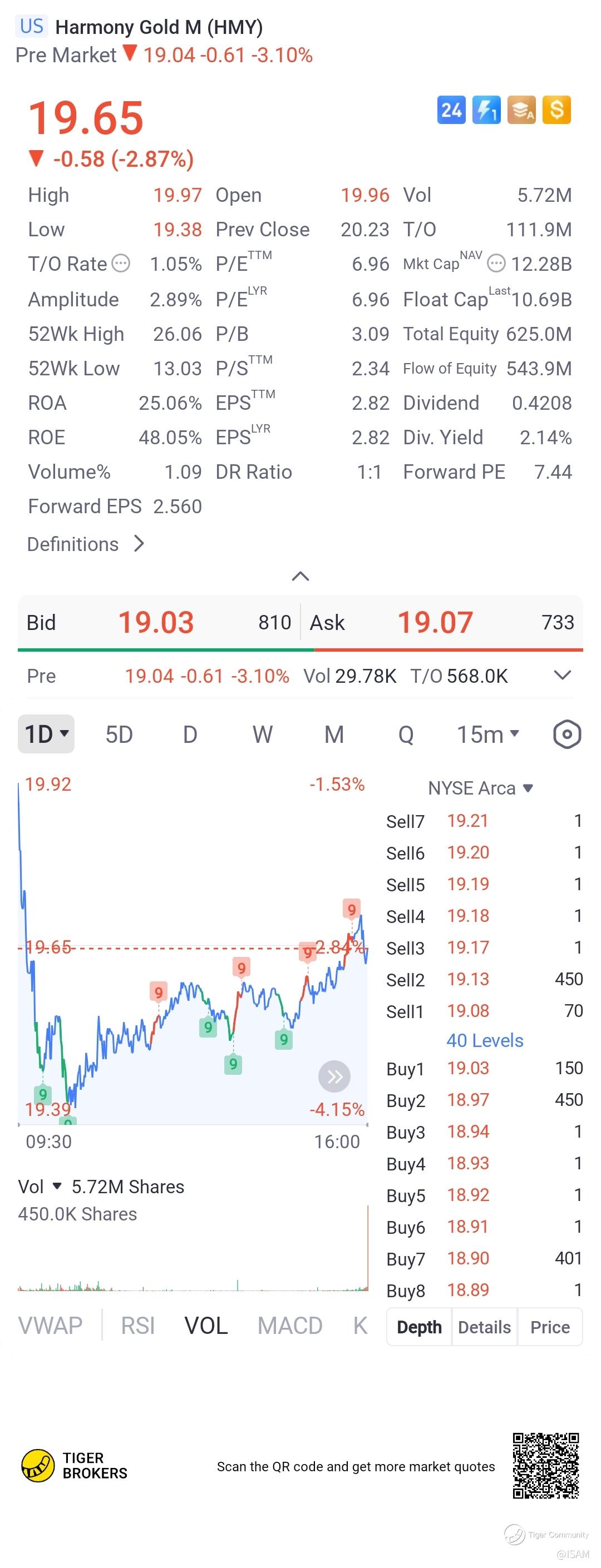Viewport: 601px width, 1568px height.
Task: Tap the double-arrow expand chart button
Action: [x=334, y=1077]
